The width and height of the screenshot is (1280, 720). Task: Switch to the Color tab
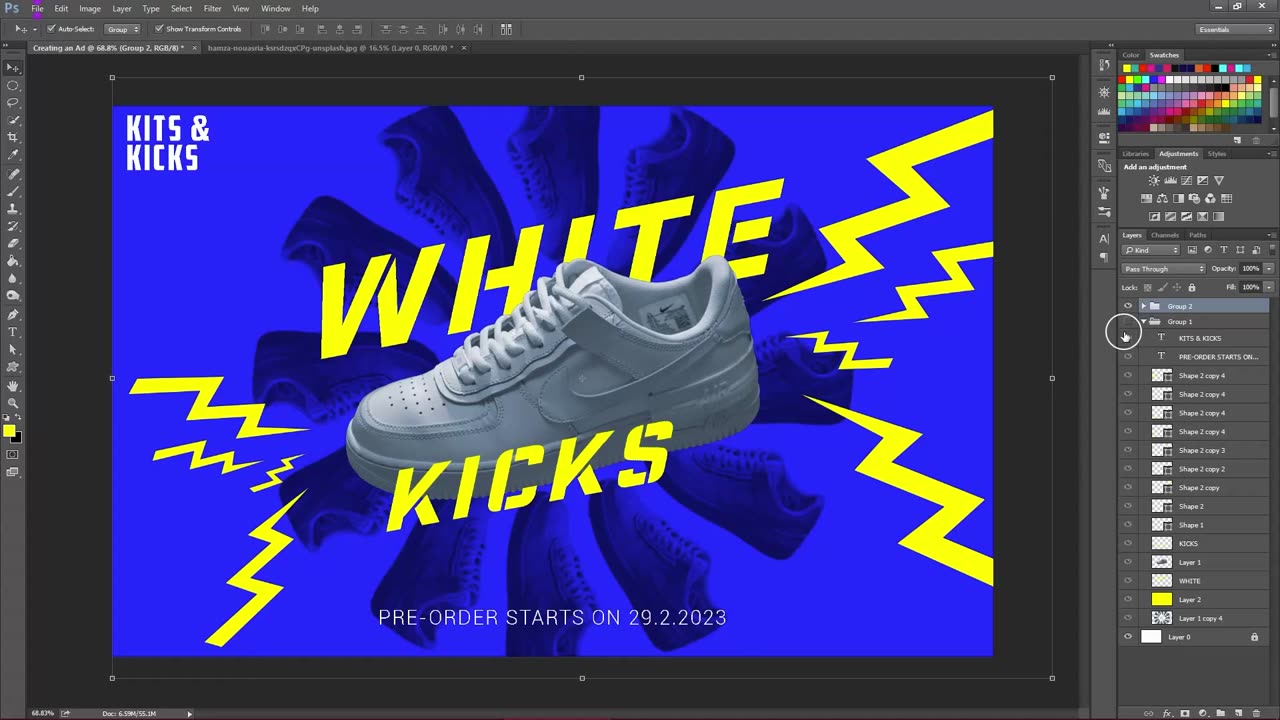tap(1131, 55)
